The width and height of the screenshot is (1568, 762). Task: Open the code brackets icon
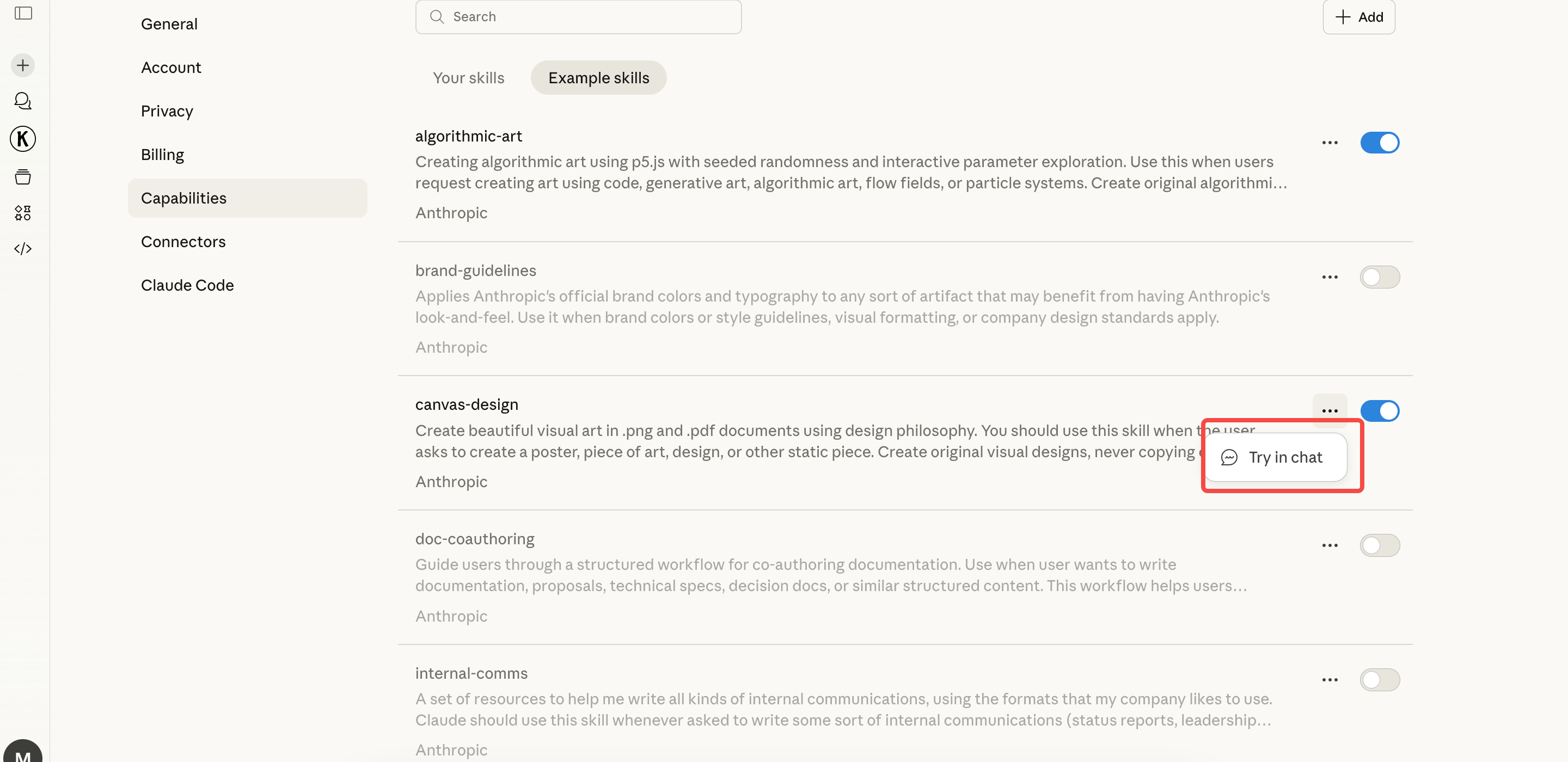23,249
